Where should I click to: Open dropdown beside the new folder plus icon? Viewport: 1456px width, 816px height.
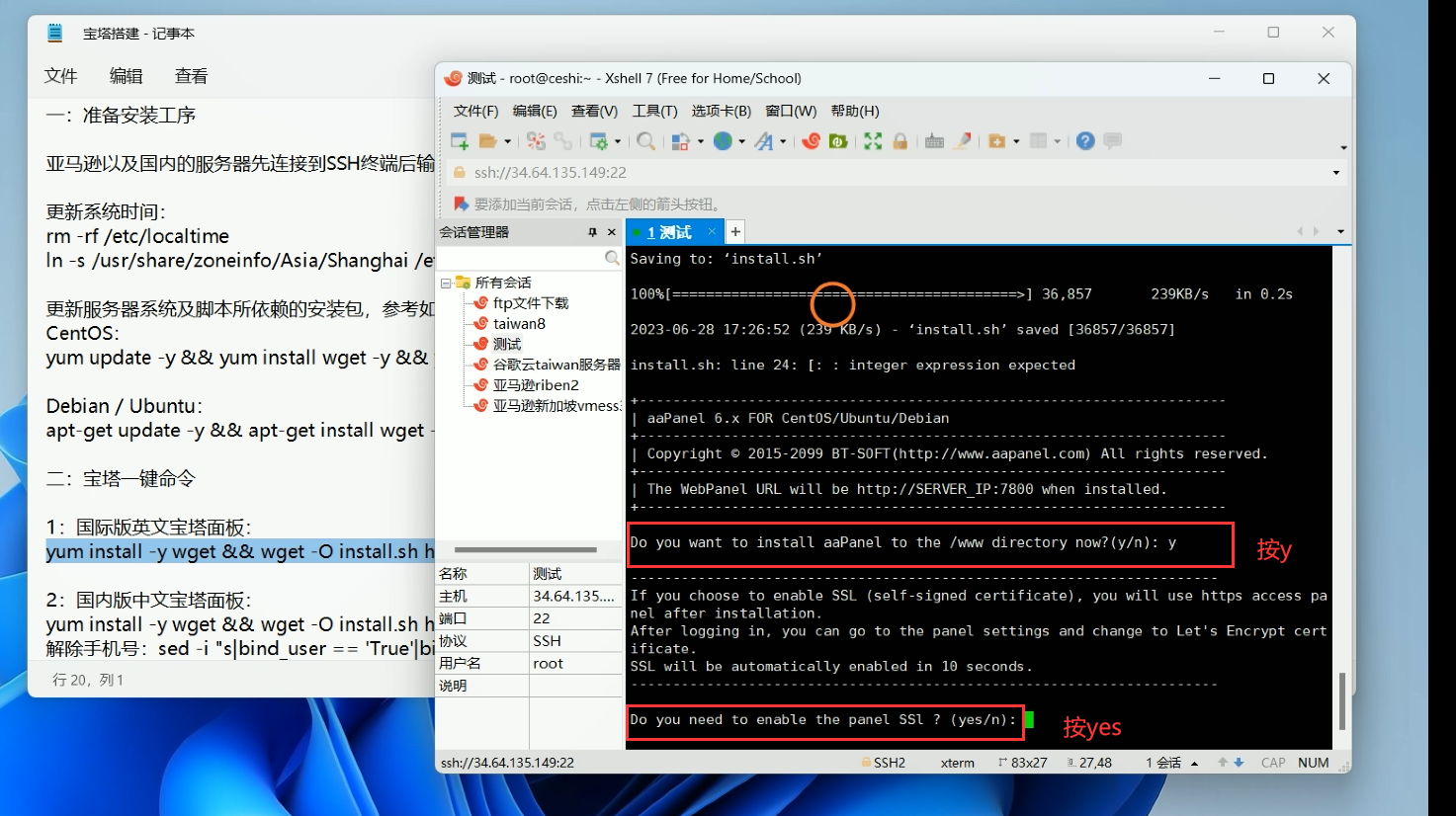[x=1016, y=141]
